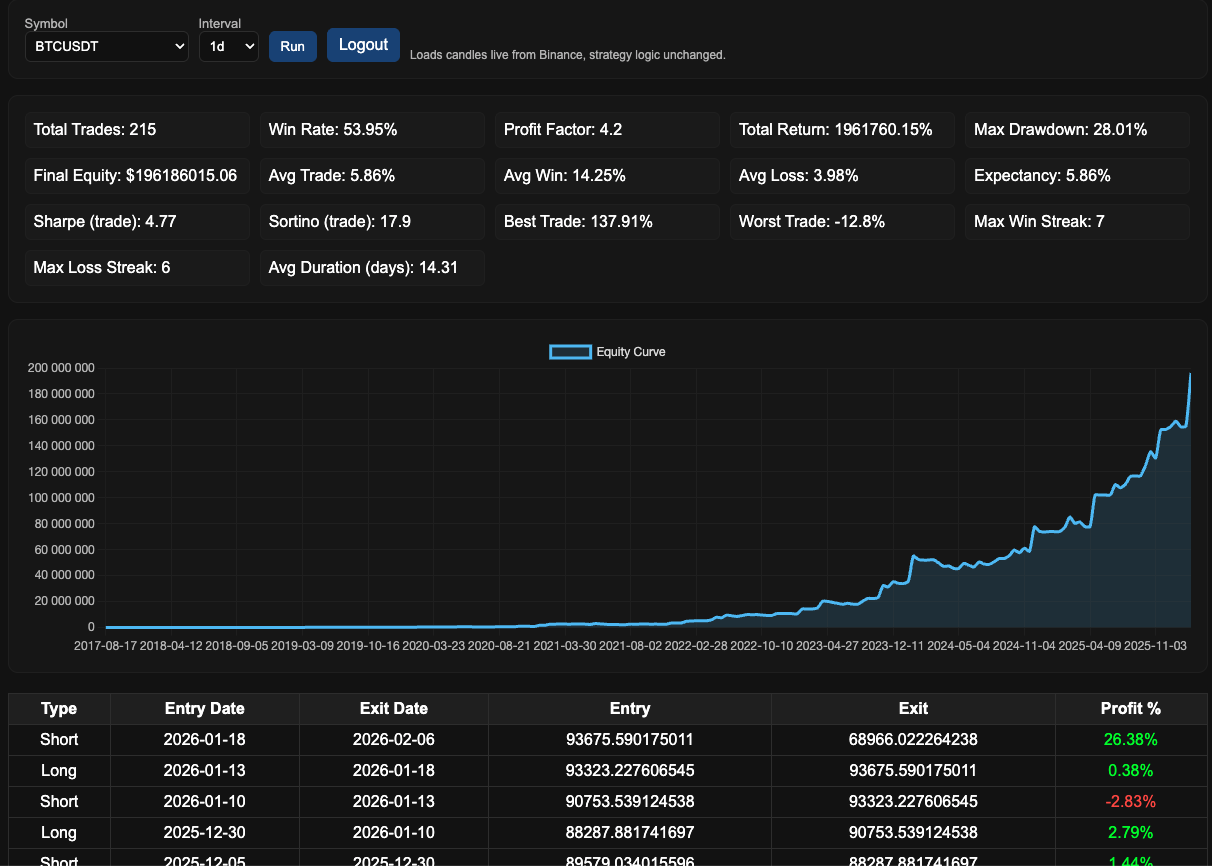Click the Sortino (trade): 17.9 stat card
1212x866 pixels.
tap(372, 221)
